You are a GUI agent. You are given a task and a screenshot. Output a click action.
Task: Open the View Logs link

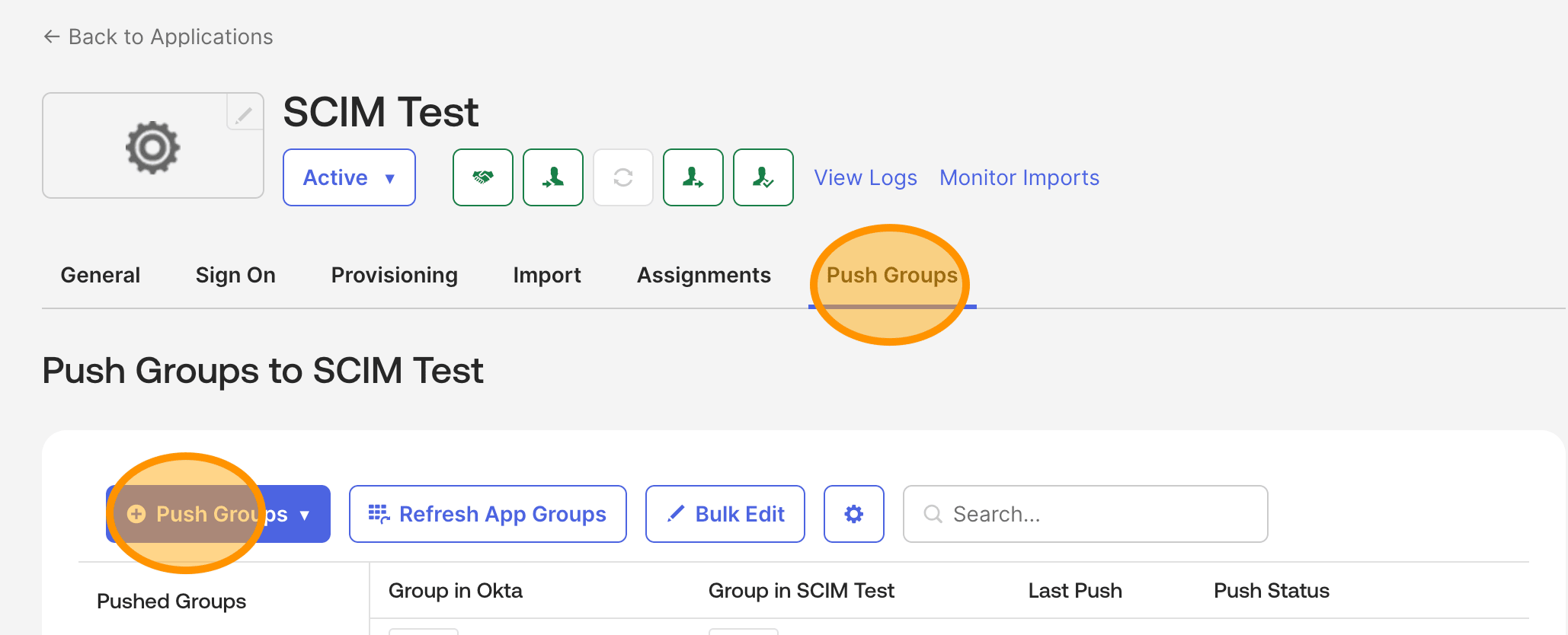[x=866, y=177]
